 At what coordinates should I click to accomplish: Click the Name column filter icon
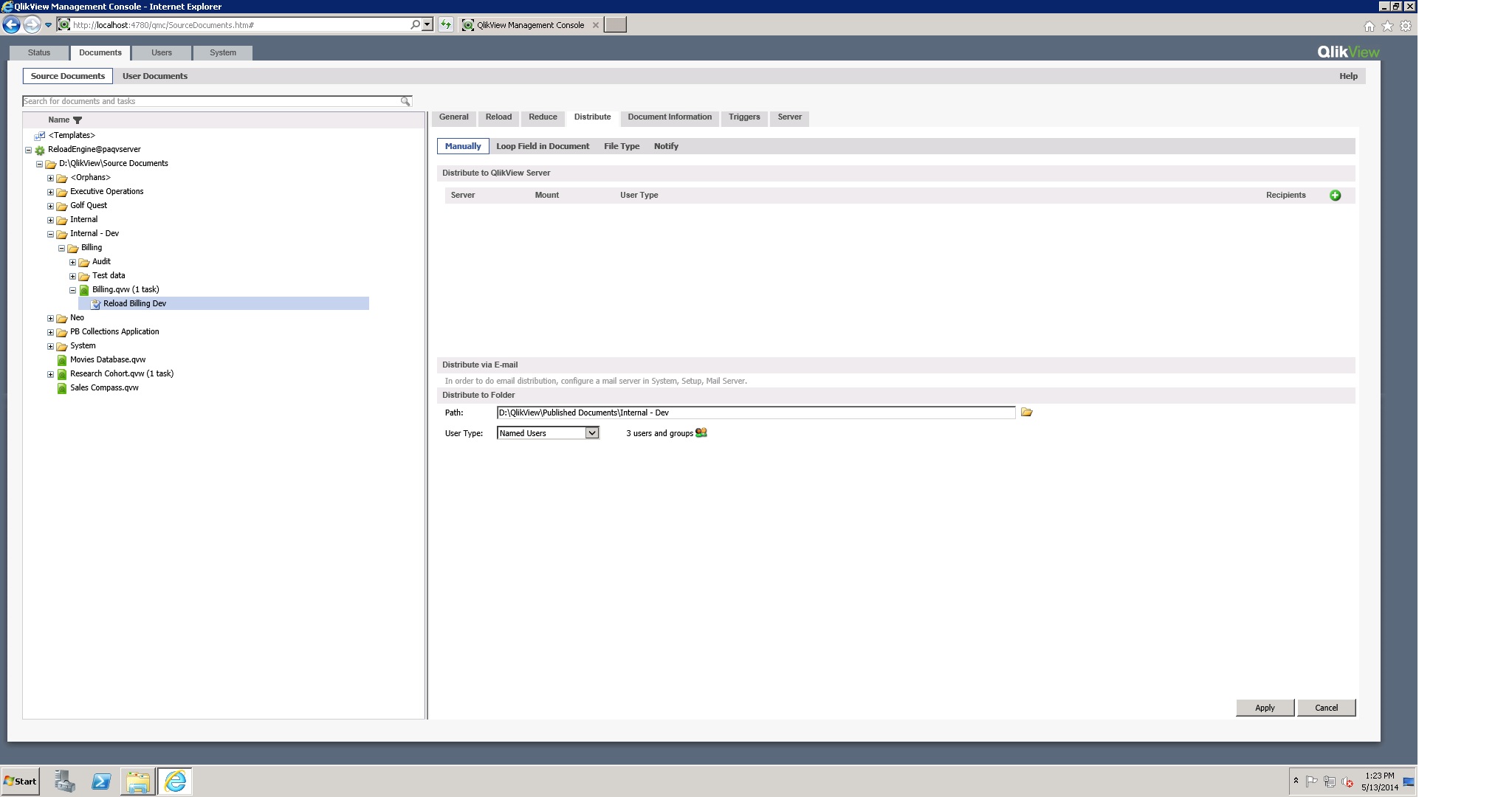78,120
